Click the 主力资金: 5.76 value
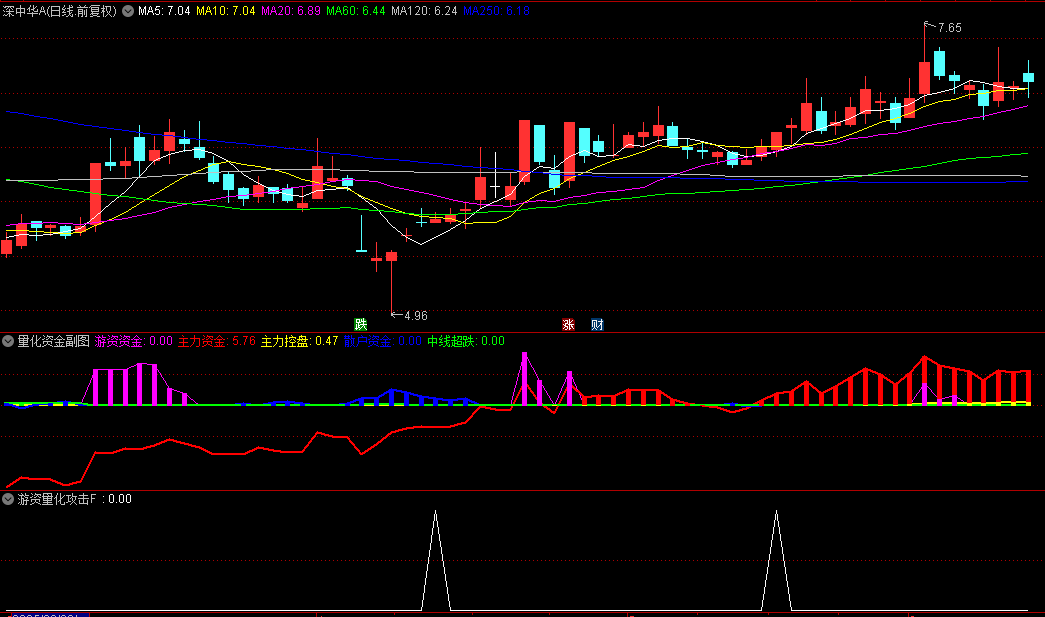 [217, 341]
